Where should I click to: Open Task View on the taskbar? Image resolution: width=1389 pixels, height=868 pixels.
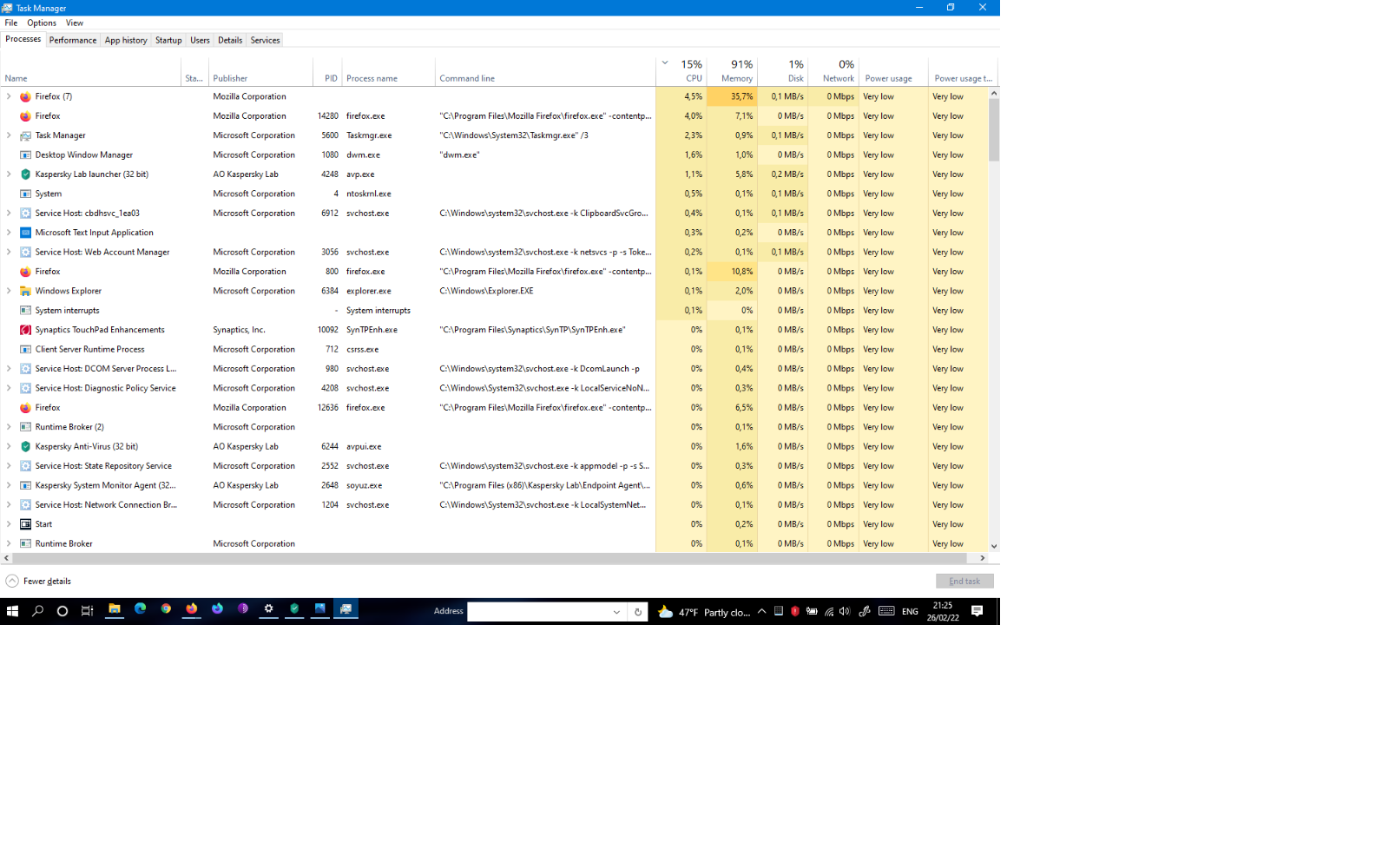[87, 611]
